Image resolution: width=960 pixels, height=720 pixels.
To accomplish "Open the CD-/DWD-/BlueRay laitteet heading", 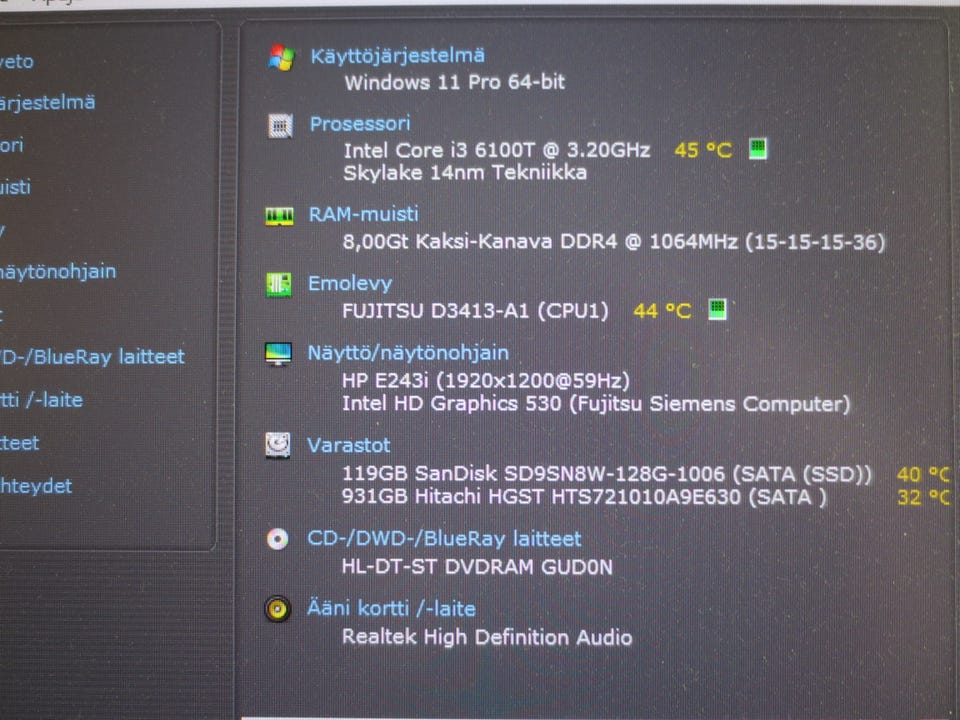I will (x=444, y=539).
